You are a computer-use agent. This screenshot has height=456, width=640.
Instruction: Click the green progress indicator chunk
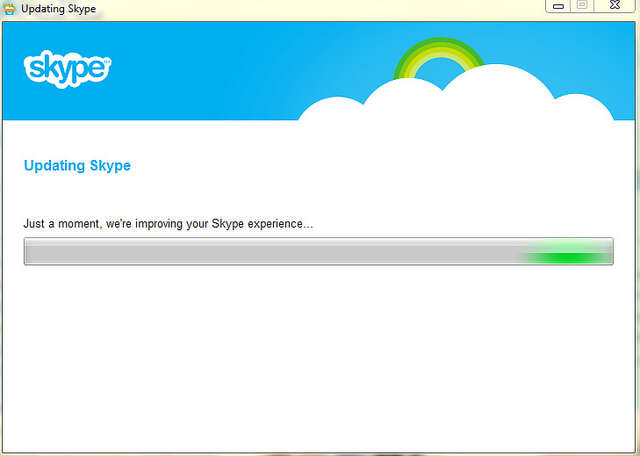pos(566,256)
